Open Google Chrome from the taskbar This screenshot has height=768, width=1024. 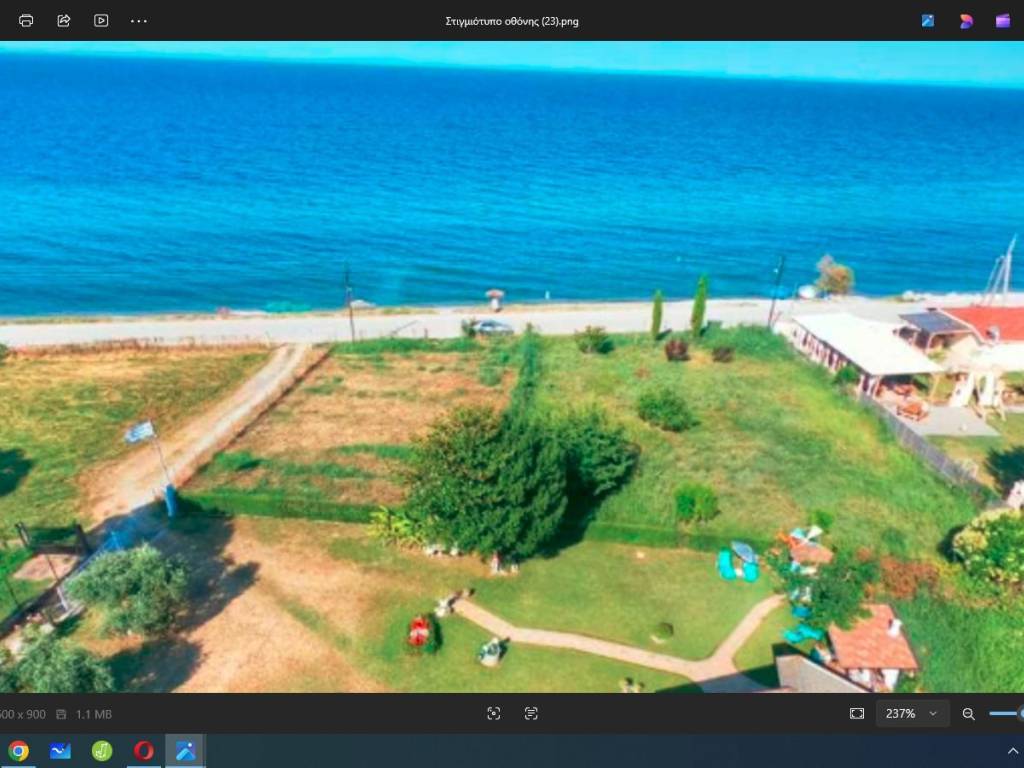click(x=18, y=750)
